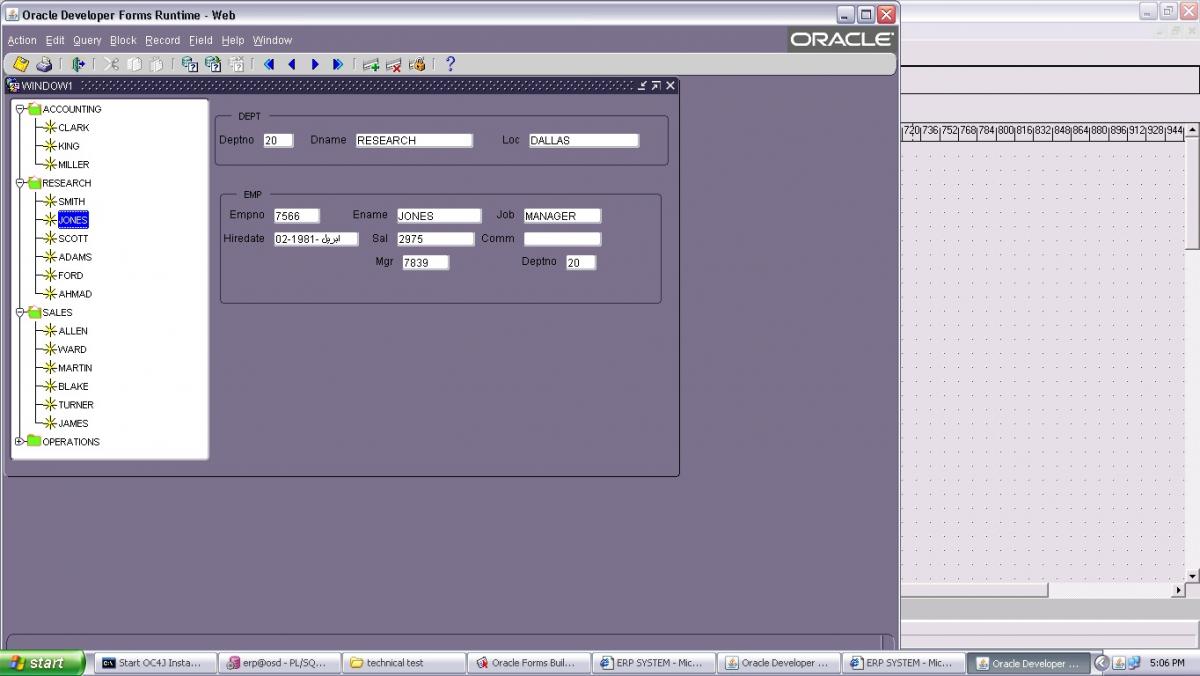Click the Save icon in toolbar
Viewport: 1200px width, 676px height.
[20, 64]
